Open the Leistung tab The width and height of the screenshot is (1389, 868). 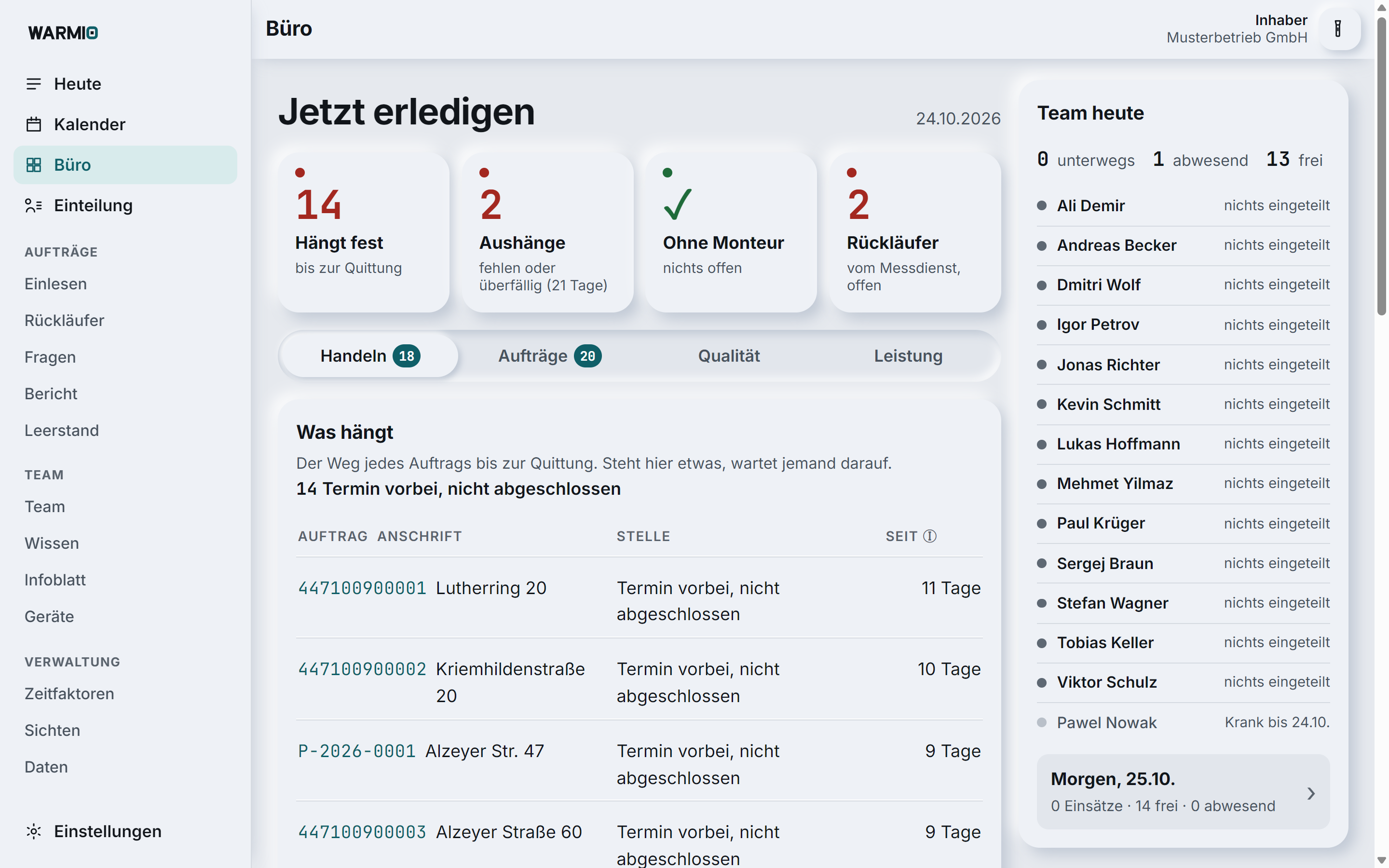point(908,356)
